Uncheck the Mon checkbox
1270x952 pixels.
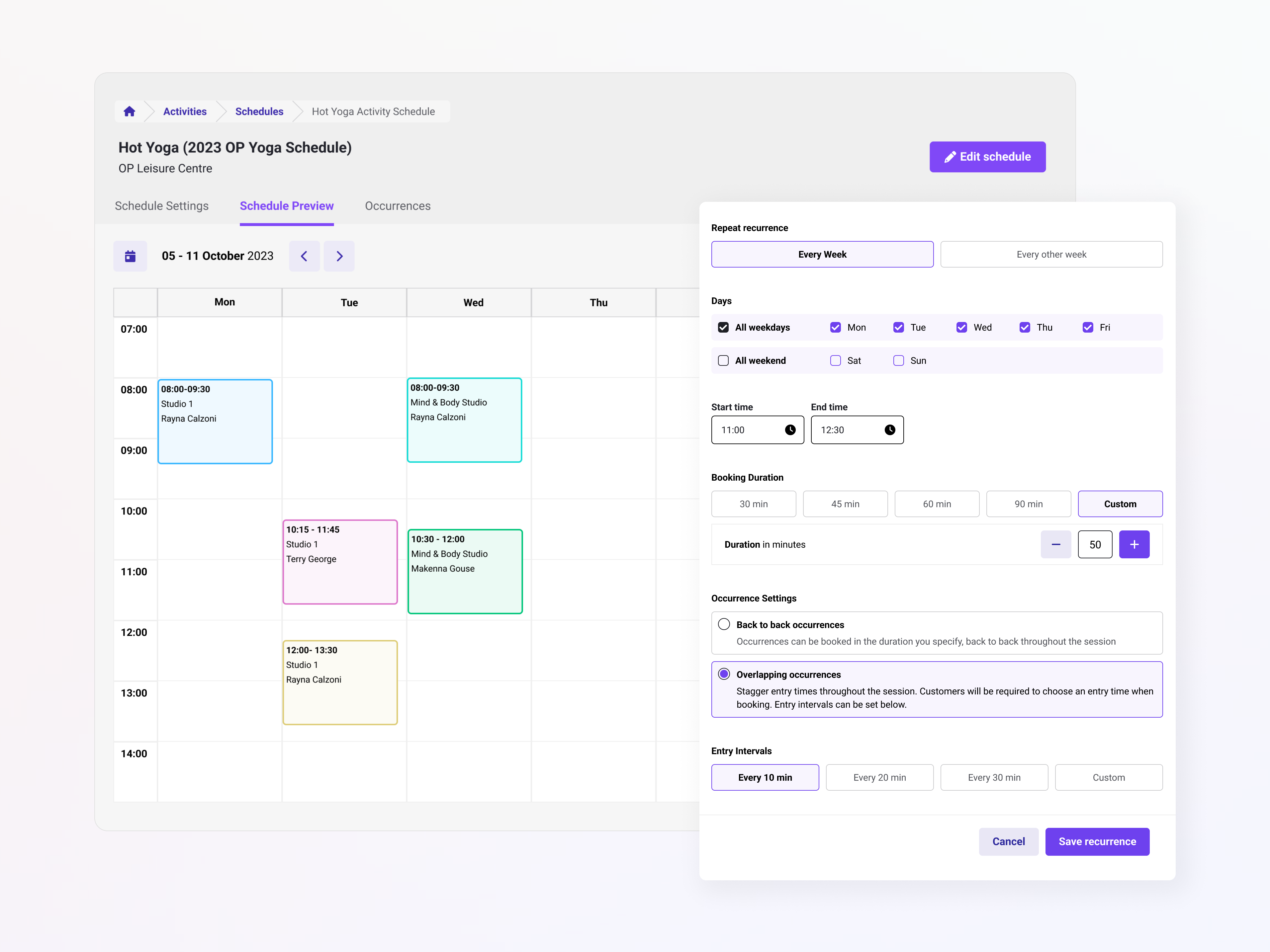point(835,327)
